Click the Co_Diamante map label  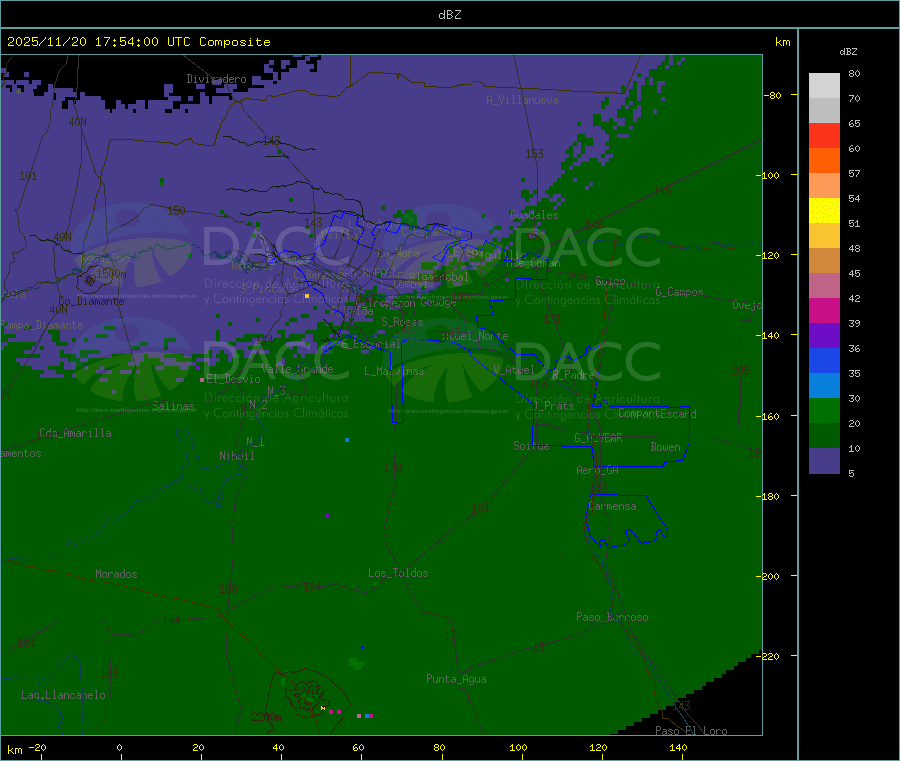[91, 301]
